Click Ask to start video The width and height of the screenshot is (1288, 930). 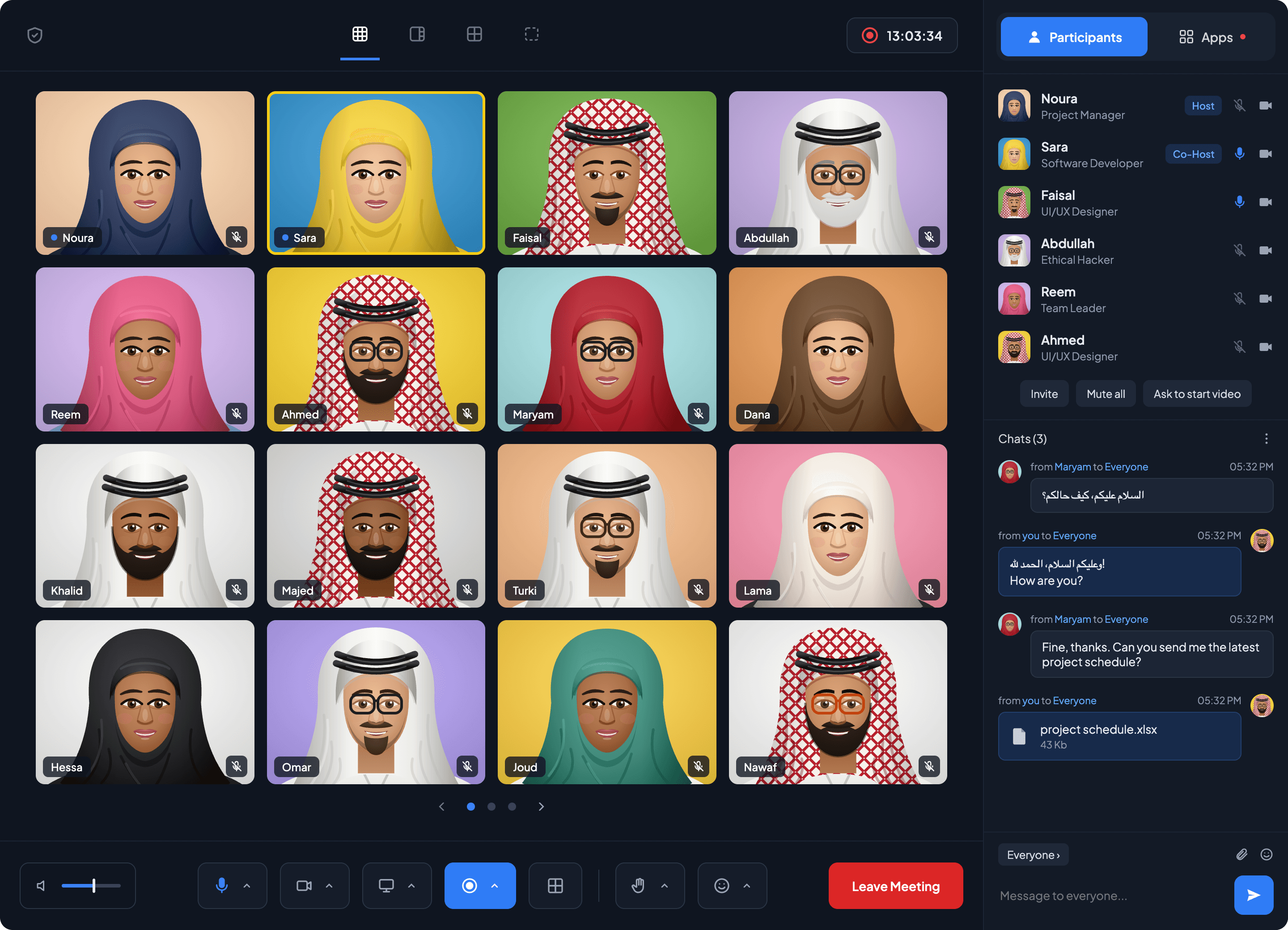[x=1197, y=393]
